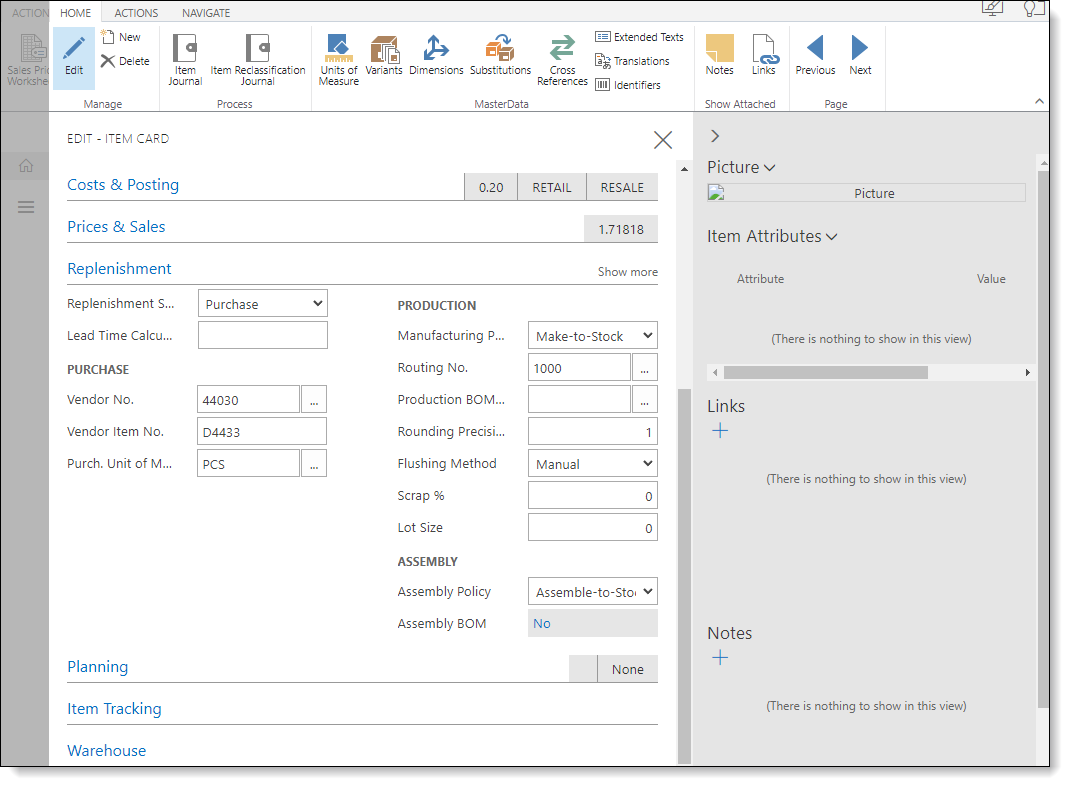Expand the Planning FastTab
This screenshot has width=1070, height=787.
[98, 667]
